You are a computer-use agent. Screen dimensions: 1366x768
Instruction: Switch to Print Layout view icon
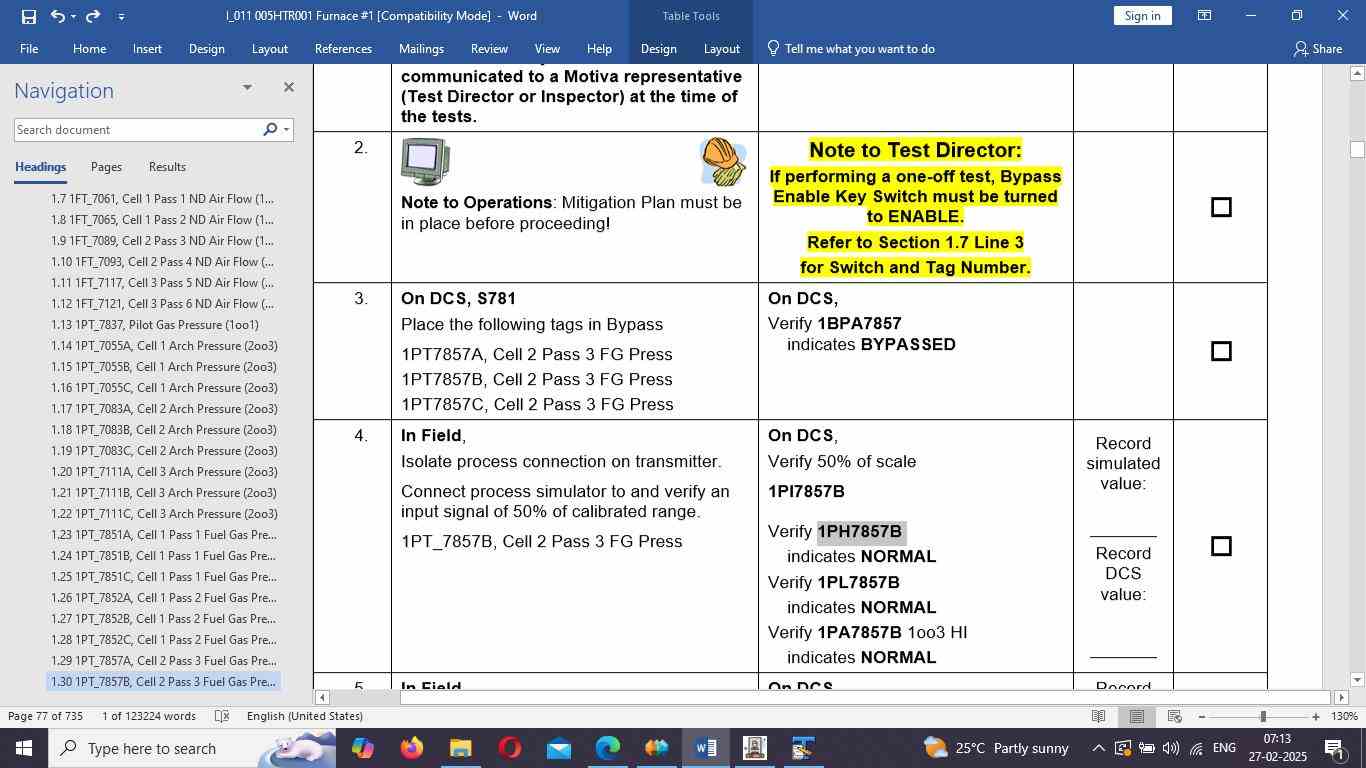[x=1137, y=716]
